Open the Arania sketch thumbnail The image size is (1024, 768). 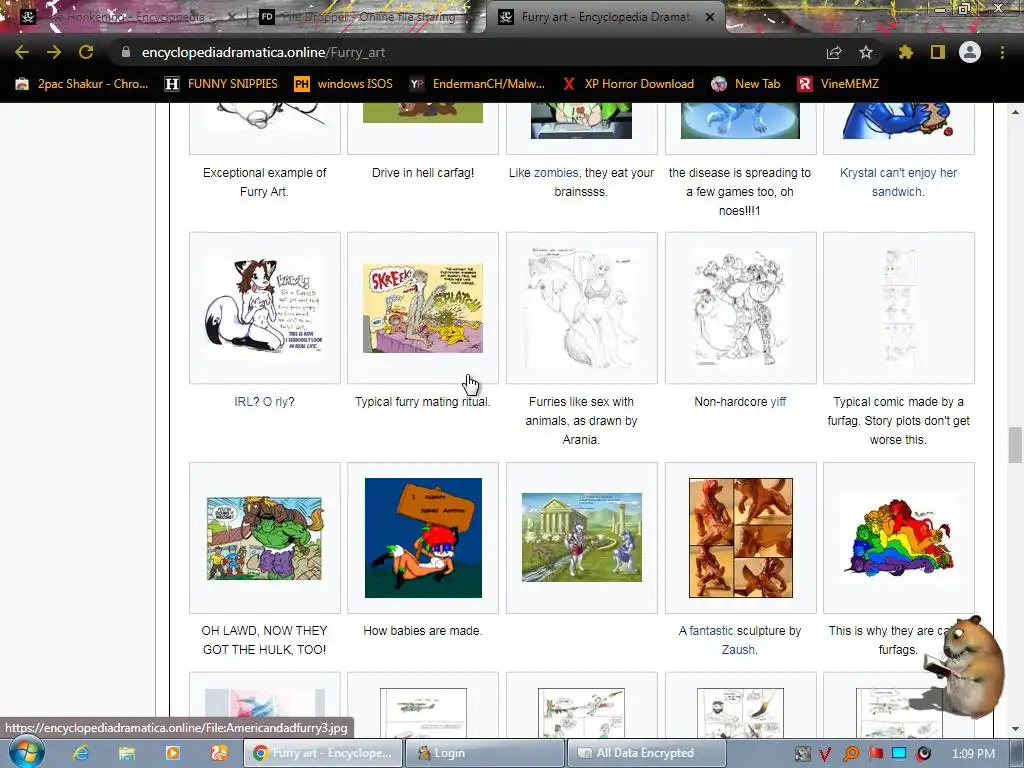tap(582, 308)
